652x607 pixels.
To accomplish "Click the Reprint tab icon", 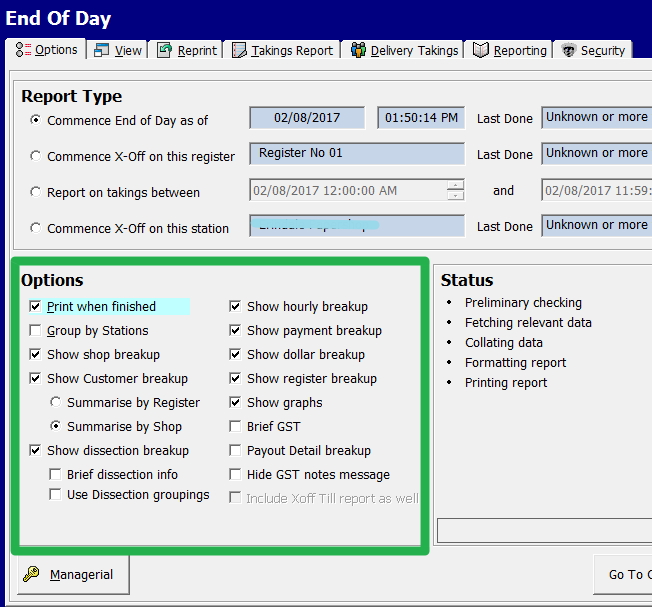I will [166, 50].
